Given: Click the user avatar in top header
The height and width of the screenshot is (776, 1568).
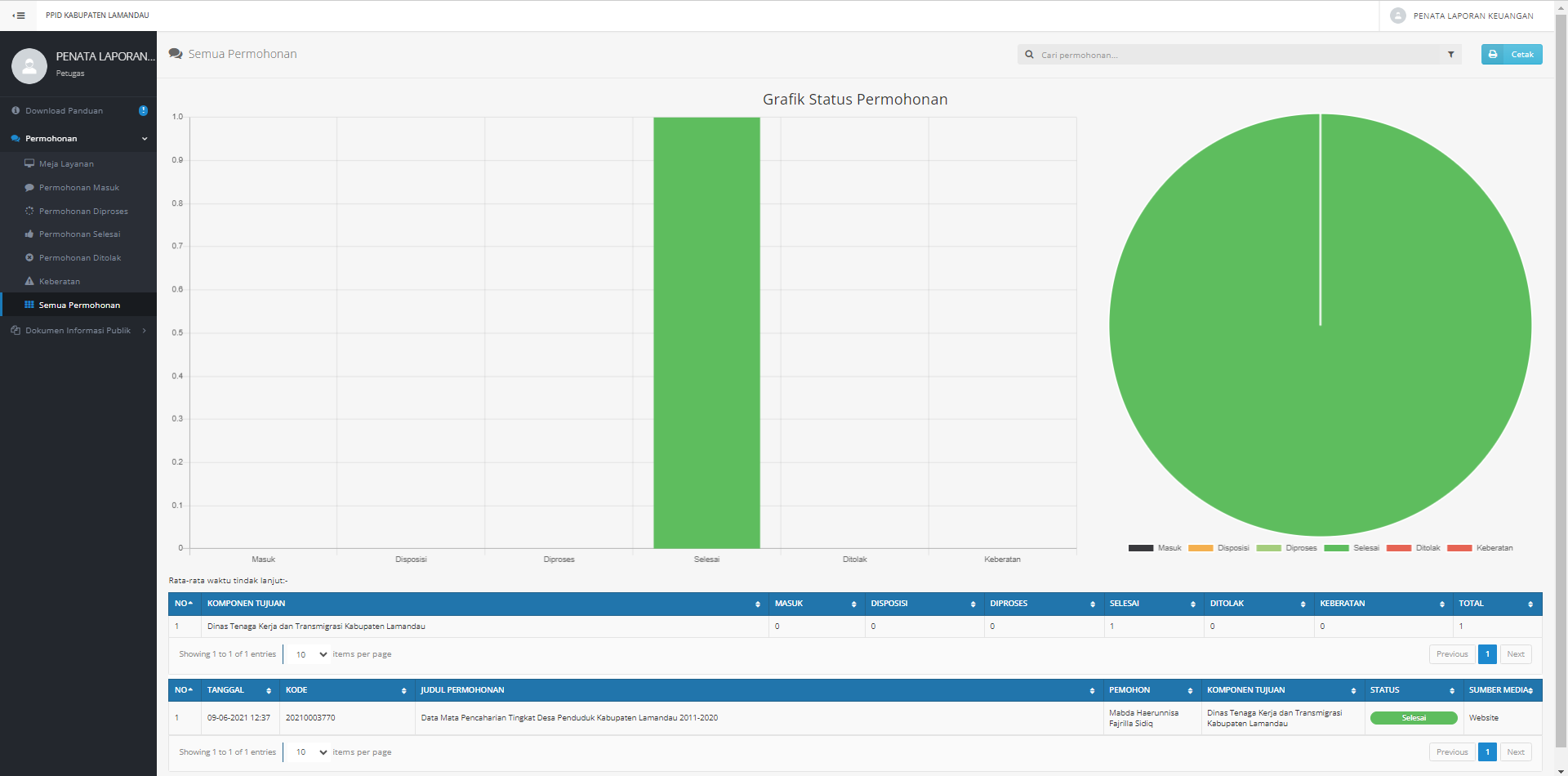Looking at the screenshot, I should click(x=1397, y=16).
